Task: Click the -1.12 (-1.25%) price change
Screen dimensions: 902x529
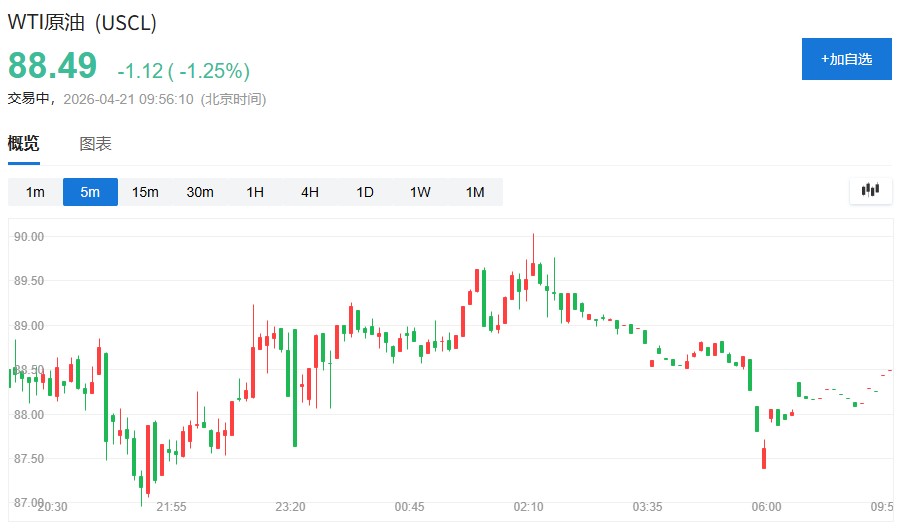Action: [x=183, y=71]
